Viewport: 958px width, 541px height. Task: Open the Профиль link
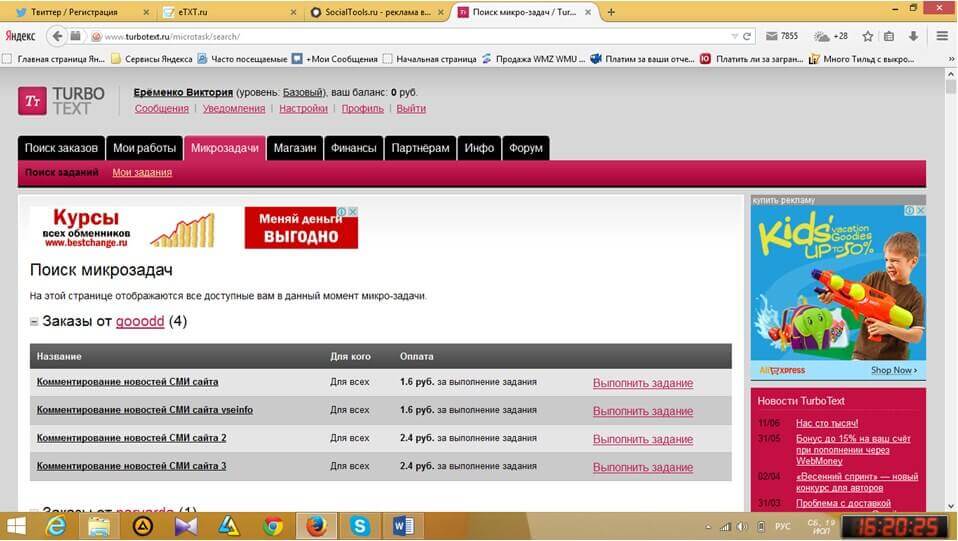(x=362, y=108)
